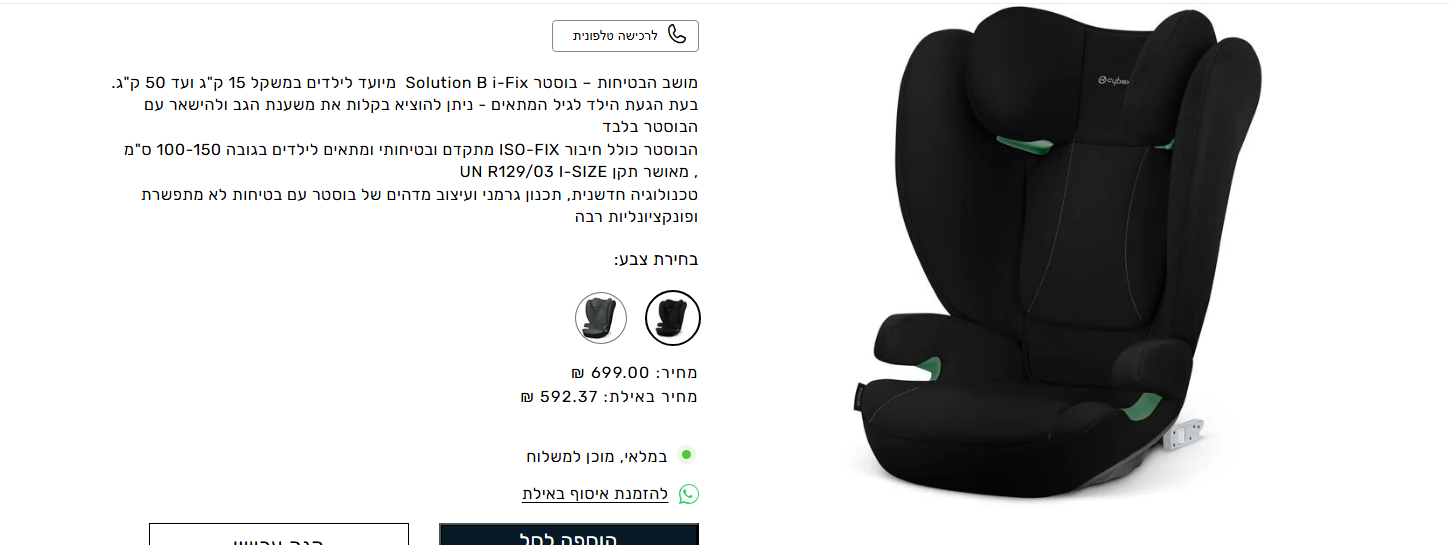
Task: Click the dark הוספה לסל add-to-cart button
Action: coord(569,534)
